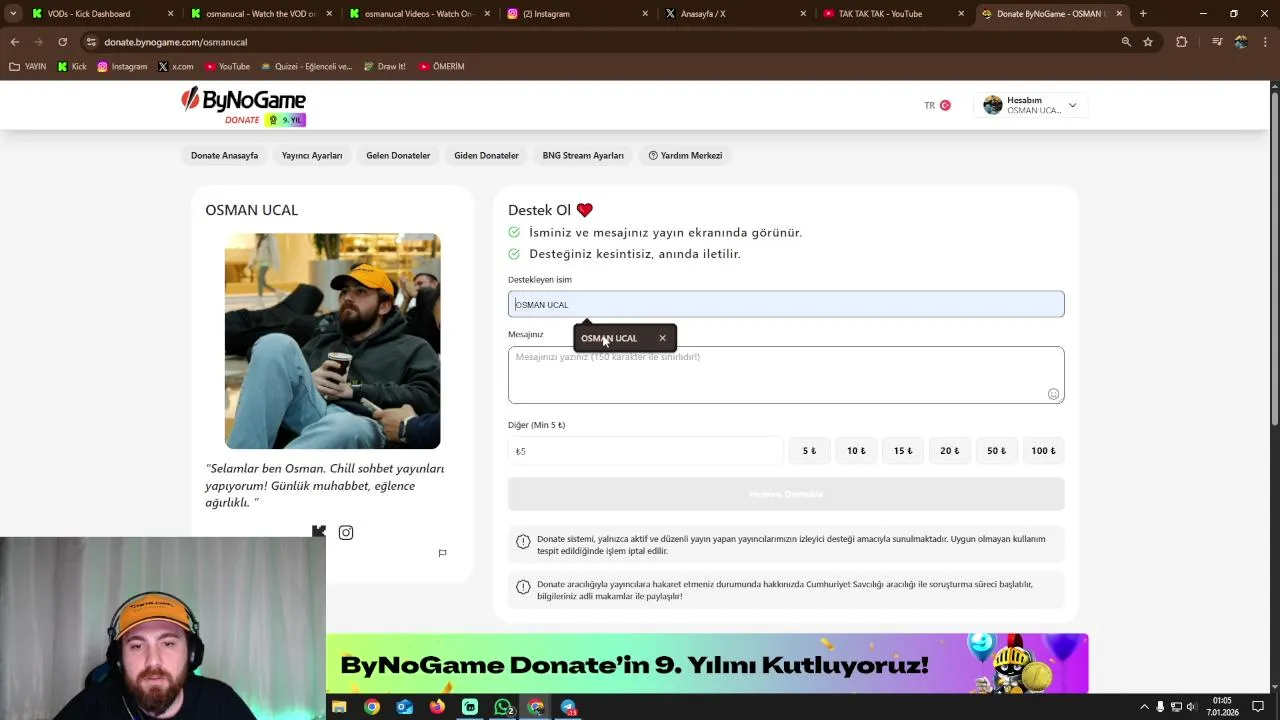The height and width of the screenshot is (720, 1280).
Task: Open Yayıncı Ayarları menu item
Action: [312, 155]
